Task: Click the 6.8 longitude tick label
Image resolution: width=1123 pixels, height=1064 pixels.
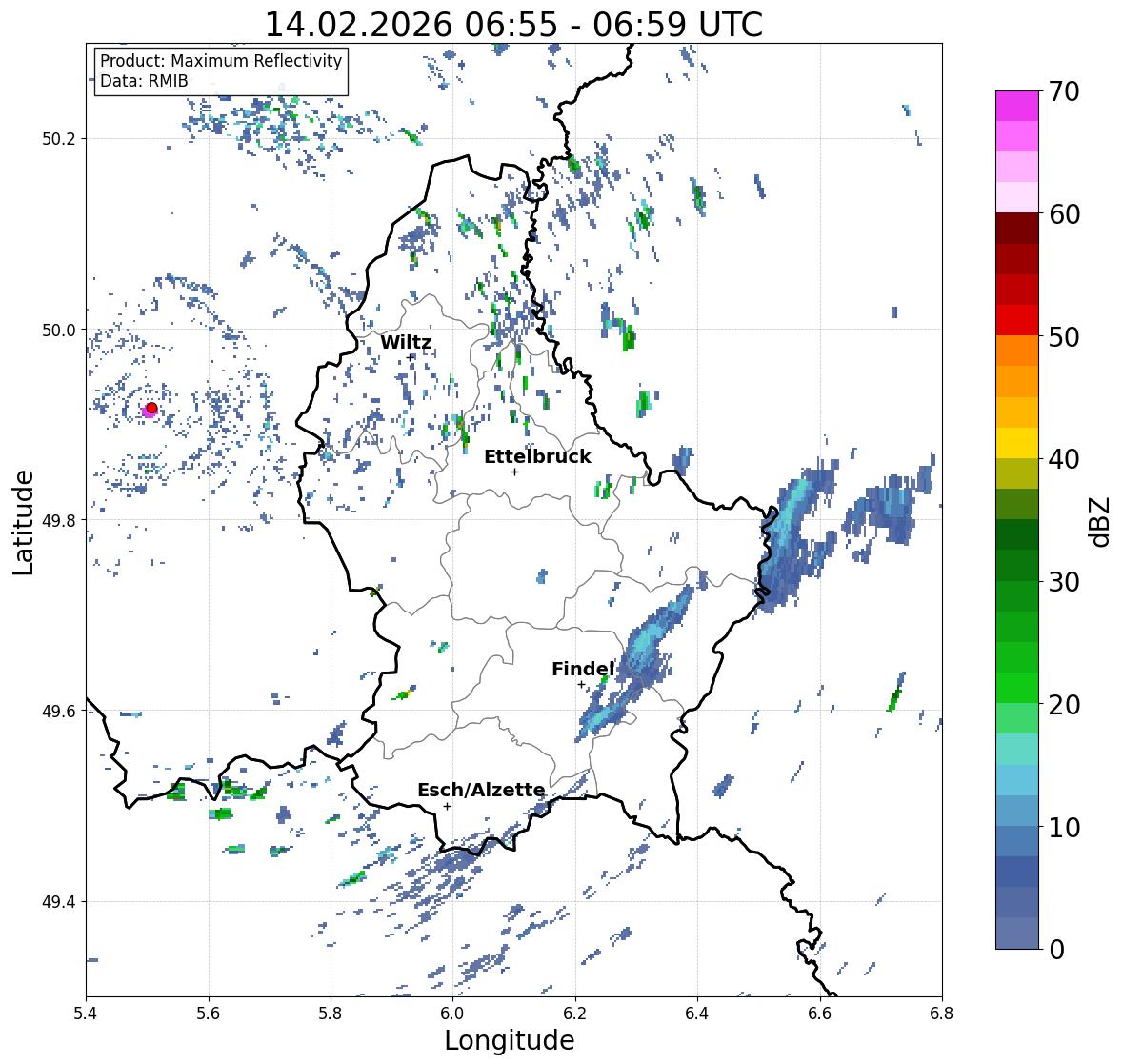Action: click(942, 1014)
